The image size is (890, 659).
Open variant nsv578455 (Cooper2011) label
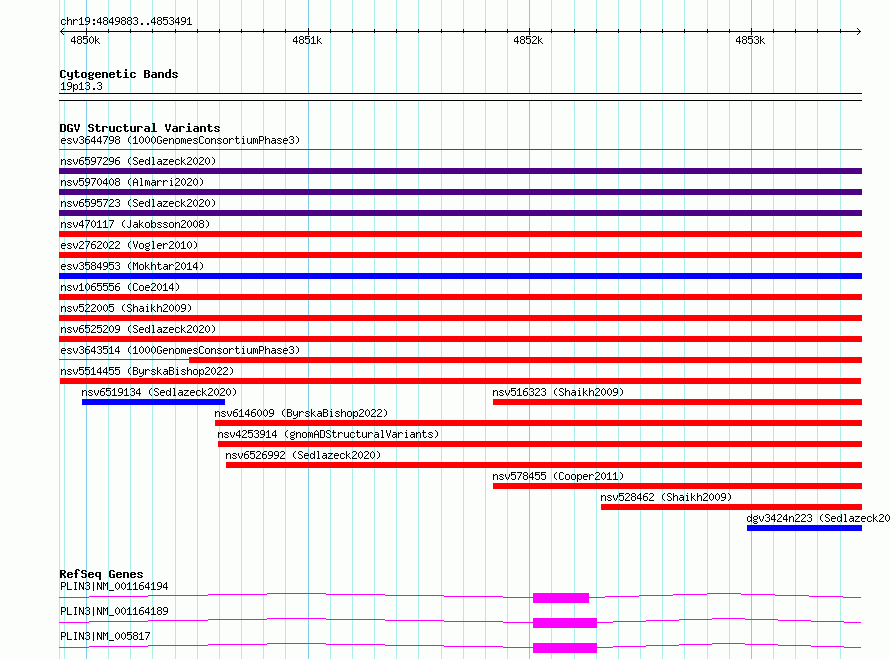pyautogui.click(x=558, y=476)
